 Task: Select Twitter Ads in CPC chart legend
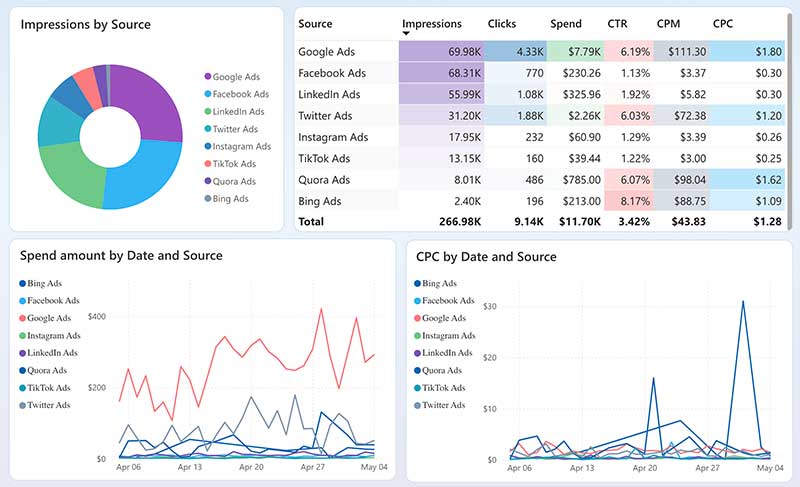coord(440,405)
